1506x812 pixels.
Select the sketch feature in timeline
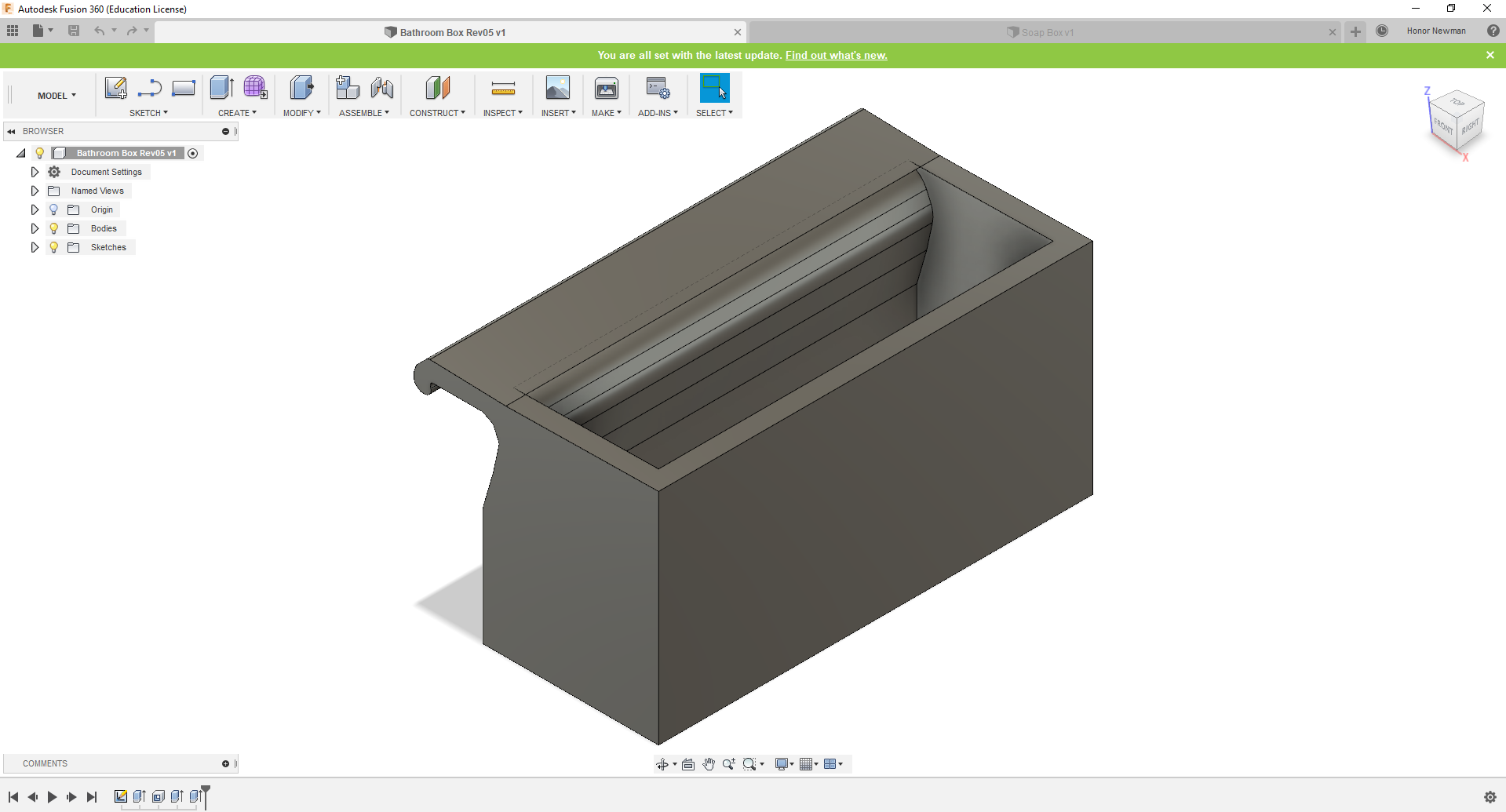(120, 796)
